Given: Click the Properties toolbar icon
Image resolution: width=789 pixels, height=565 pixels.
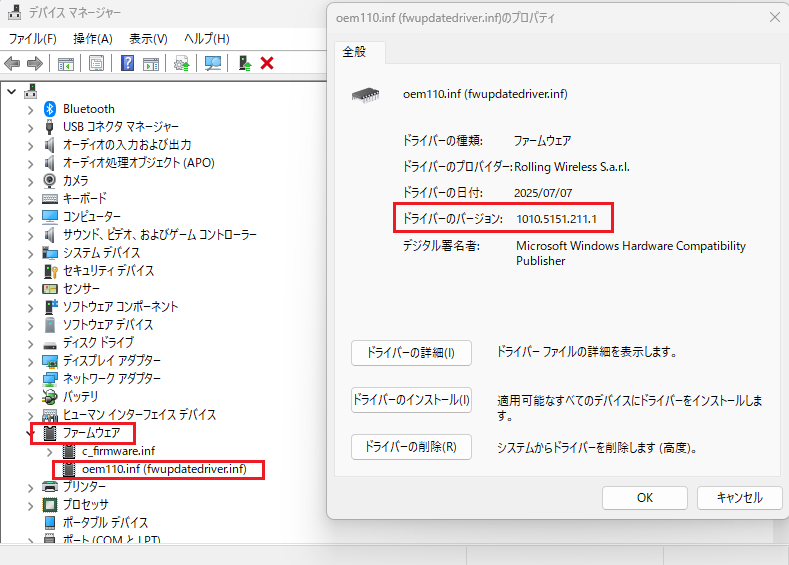Looking at the screenshot, I should [96, 63].
